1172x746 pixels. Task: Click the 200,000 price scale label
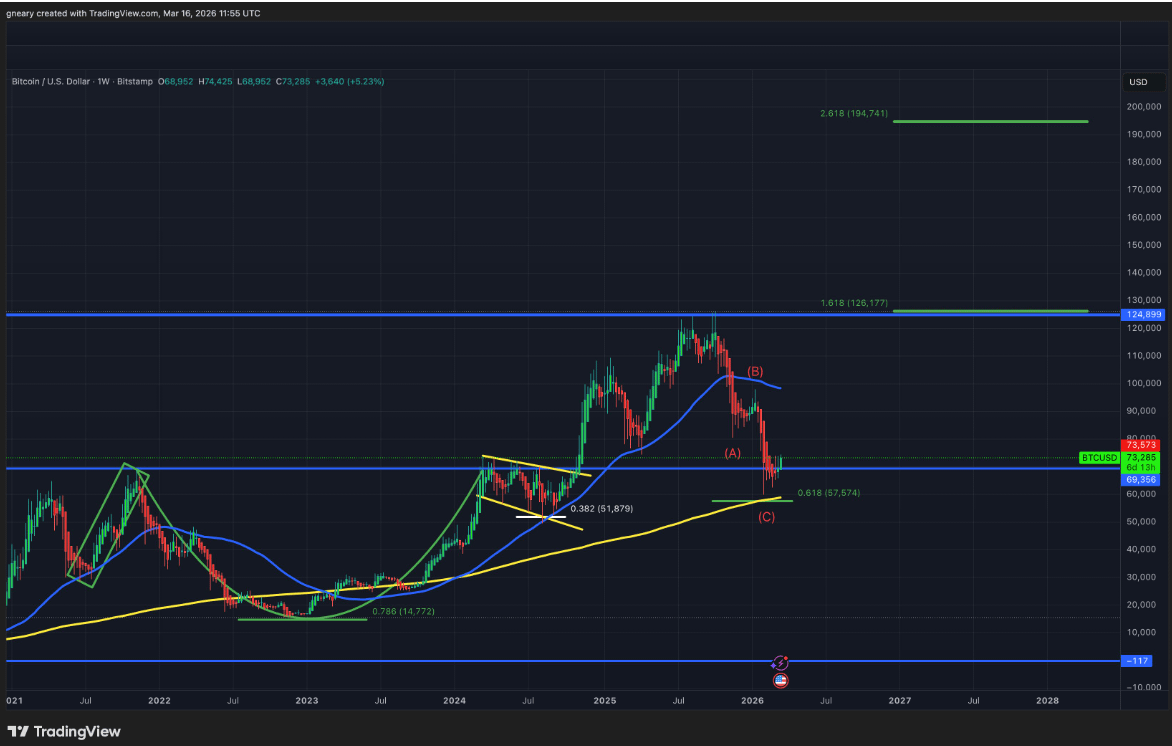1144,107
